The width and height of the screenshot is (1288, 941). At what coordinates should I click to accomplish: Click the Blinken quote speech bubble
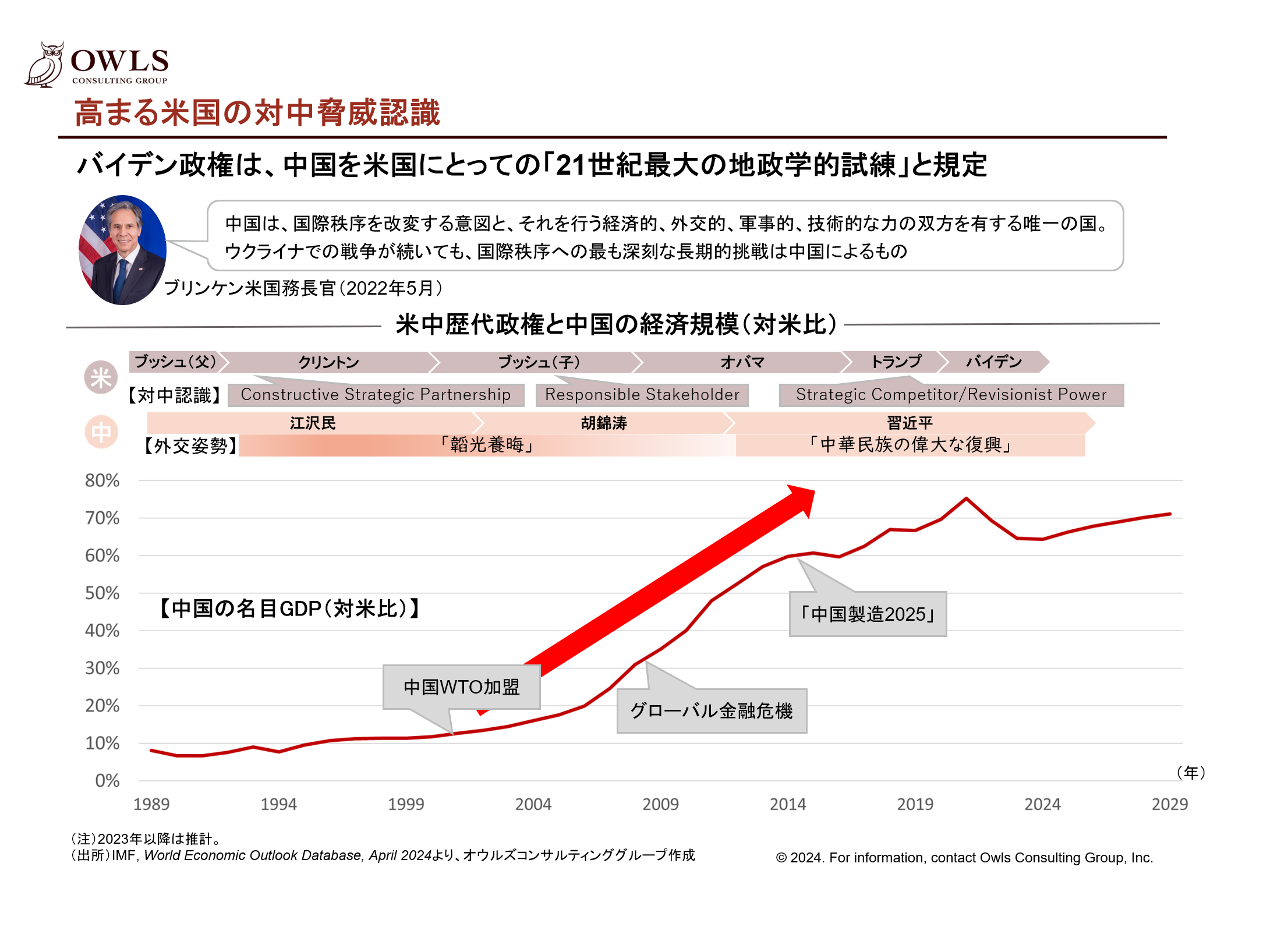[665, 236]
